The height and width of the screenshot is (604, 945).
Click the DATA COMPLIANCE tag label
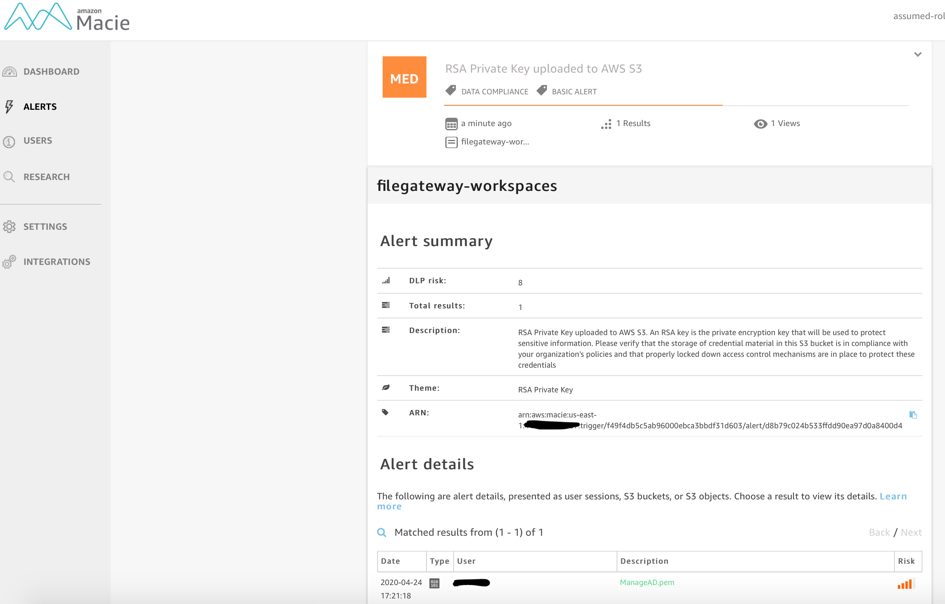(495, 92)
